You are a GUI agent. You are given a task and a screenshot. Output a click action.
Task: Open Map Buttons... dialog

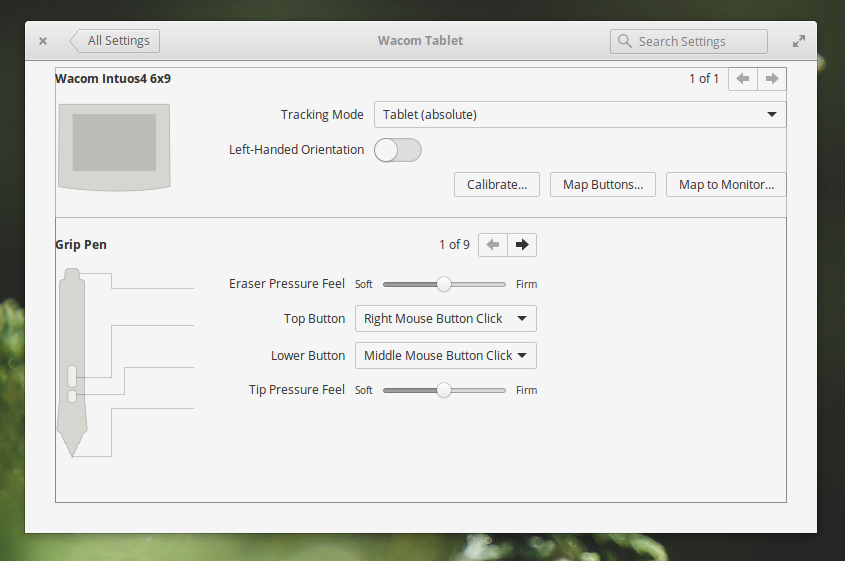click(x=603, y=185)
